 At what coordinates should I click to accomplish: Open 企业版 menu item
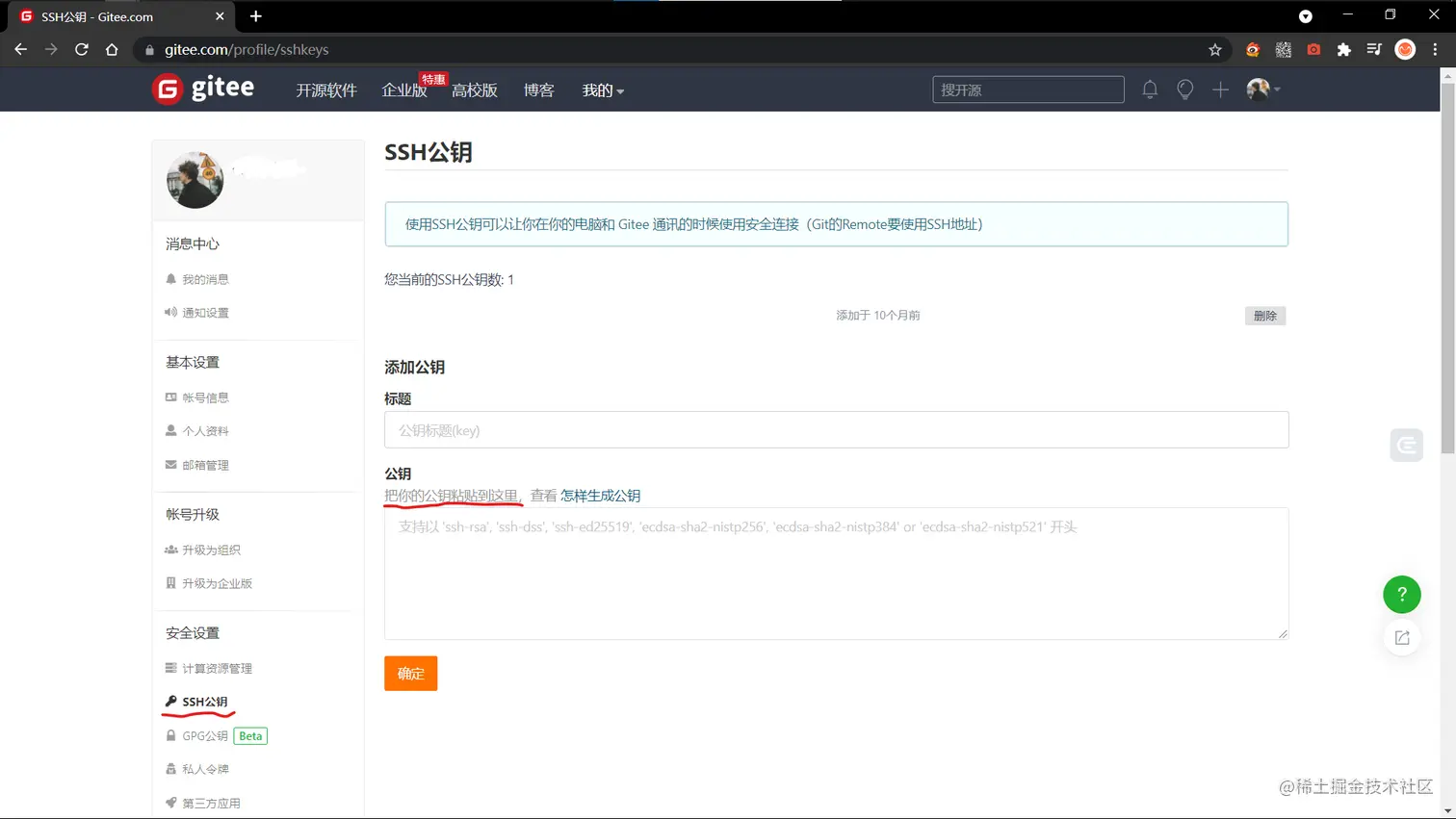[x=404, y=90]
